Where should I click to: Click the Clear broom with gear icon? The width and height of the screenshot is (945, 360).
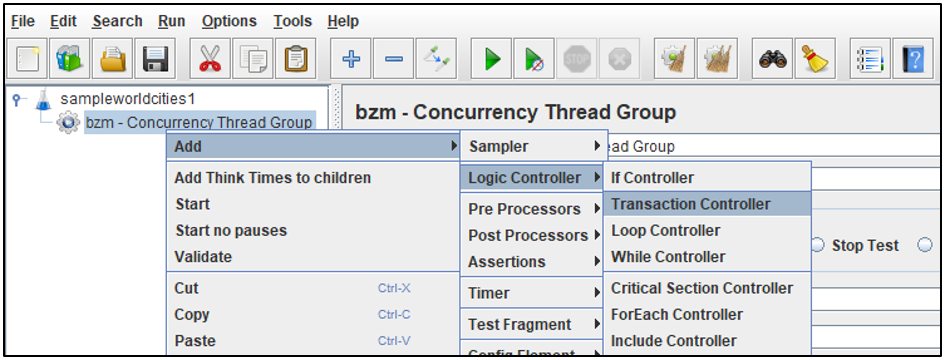[x=674, y=59]
